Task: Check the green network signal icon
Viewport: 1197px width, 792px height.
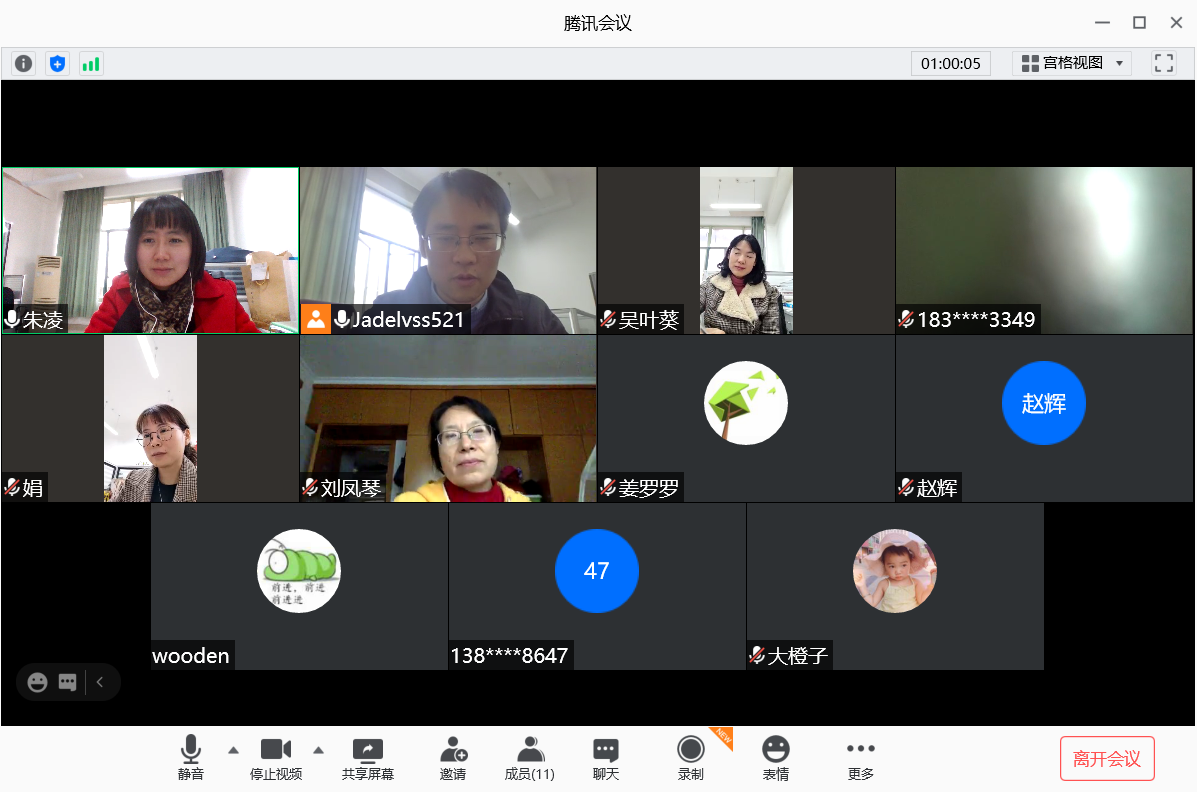Action: tap(91, 64)
